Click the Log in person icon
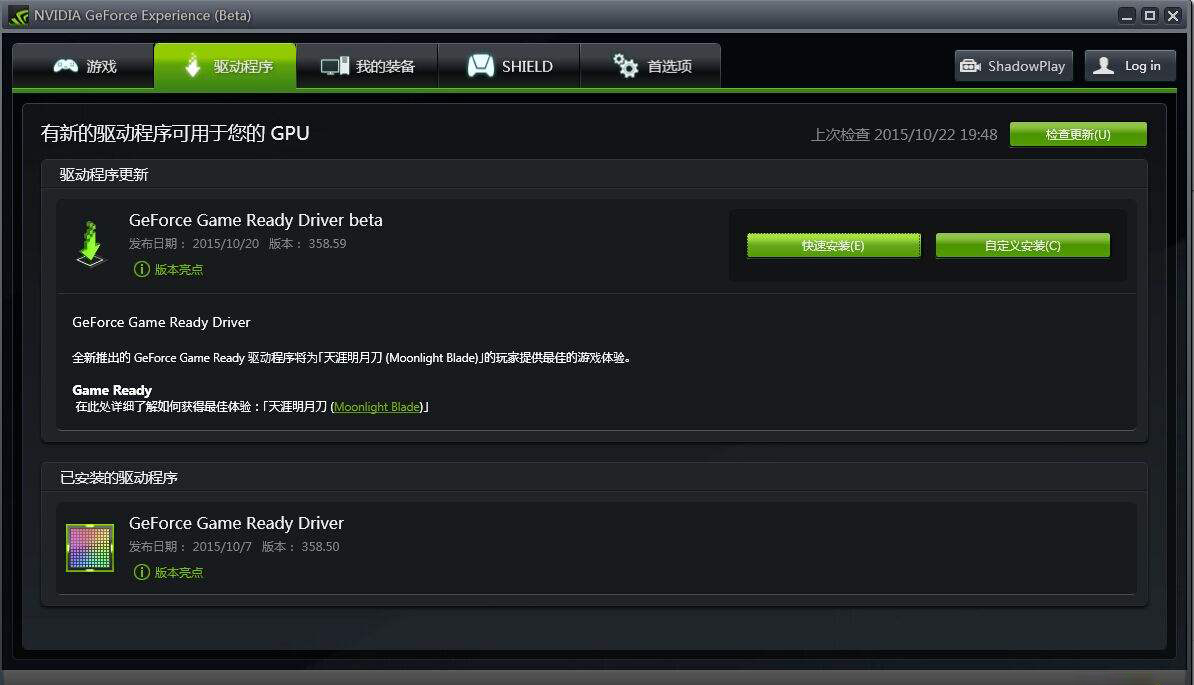Image resolution: width=1194 pixels, height=685 pixels. point(1103,65)
